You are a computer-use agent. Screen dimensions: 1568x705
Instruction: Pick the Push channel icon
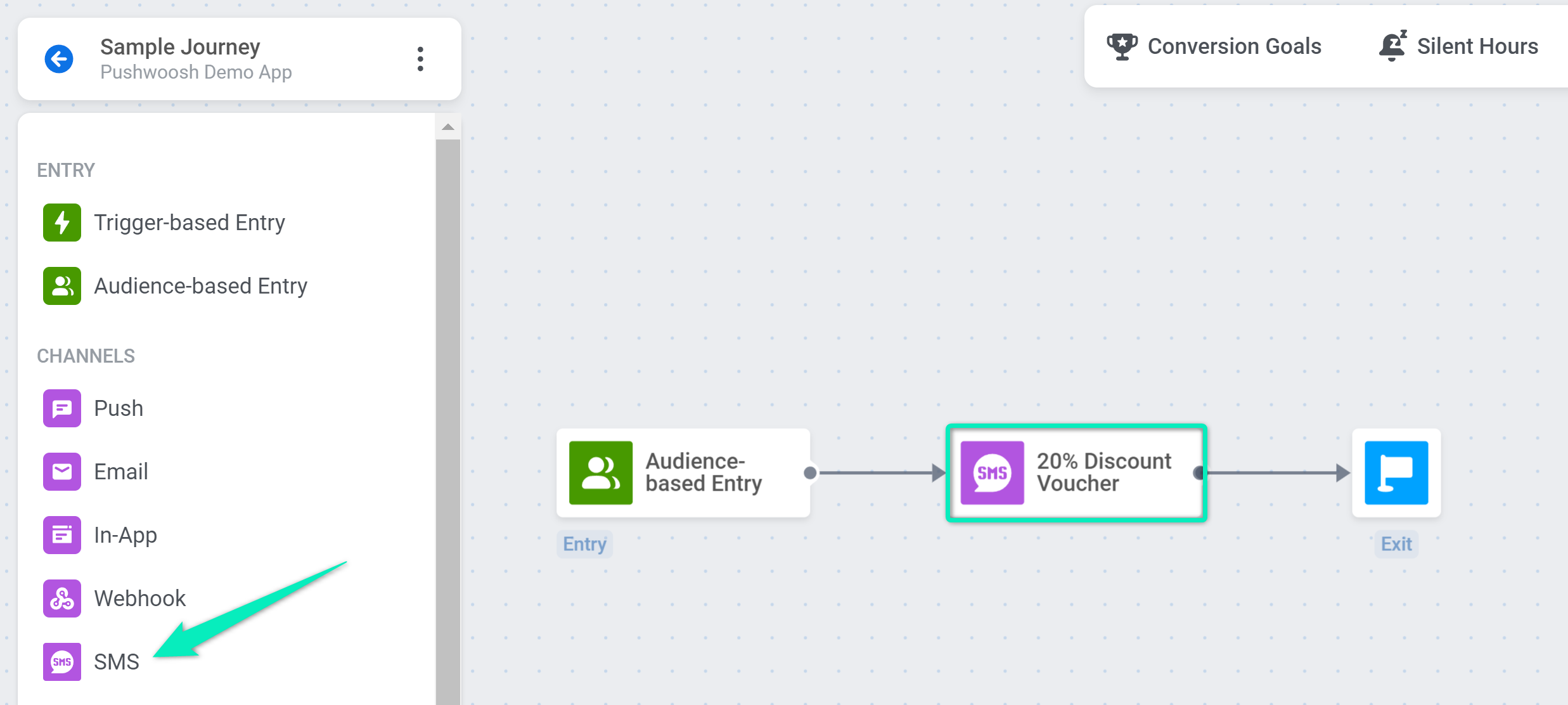tap(62, 408)
